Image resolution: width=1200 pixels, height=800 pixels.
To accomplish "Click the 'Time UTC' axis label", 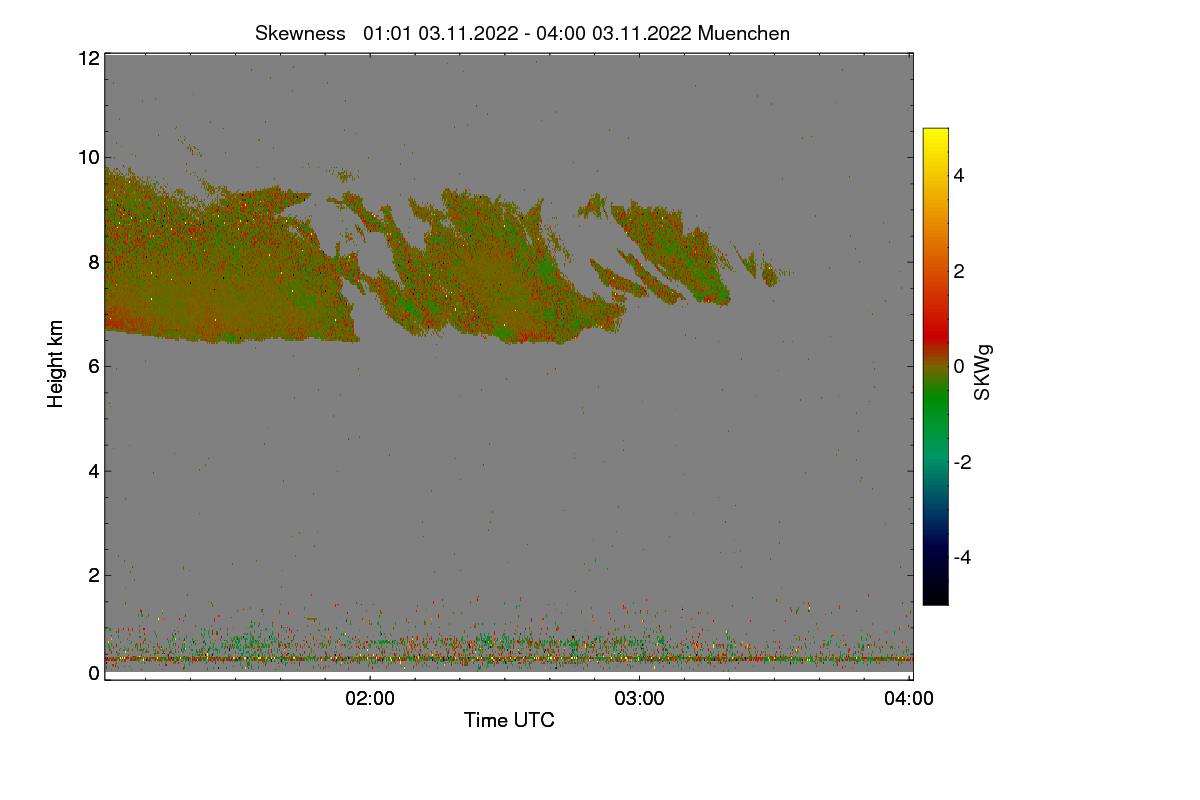I will 509,719.
